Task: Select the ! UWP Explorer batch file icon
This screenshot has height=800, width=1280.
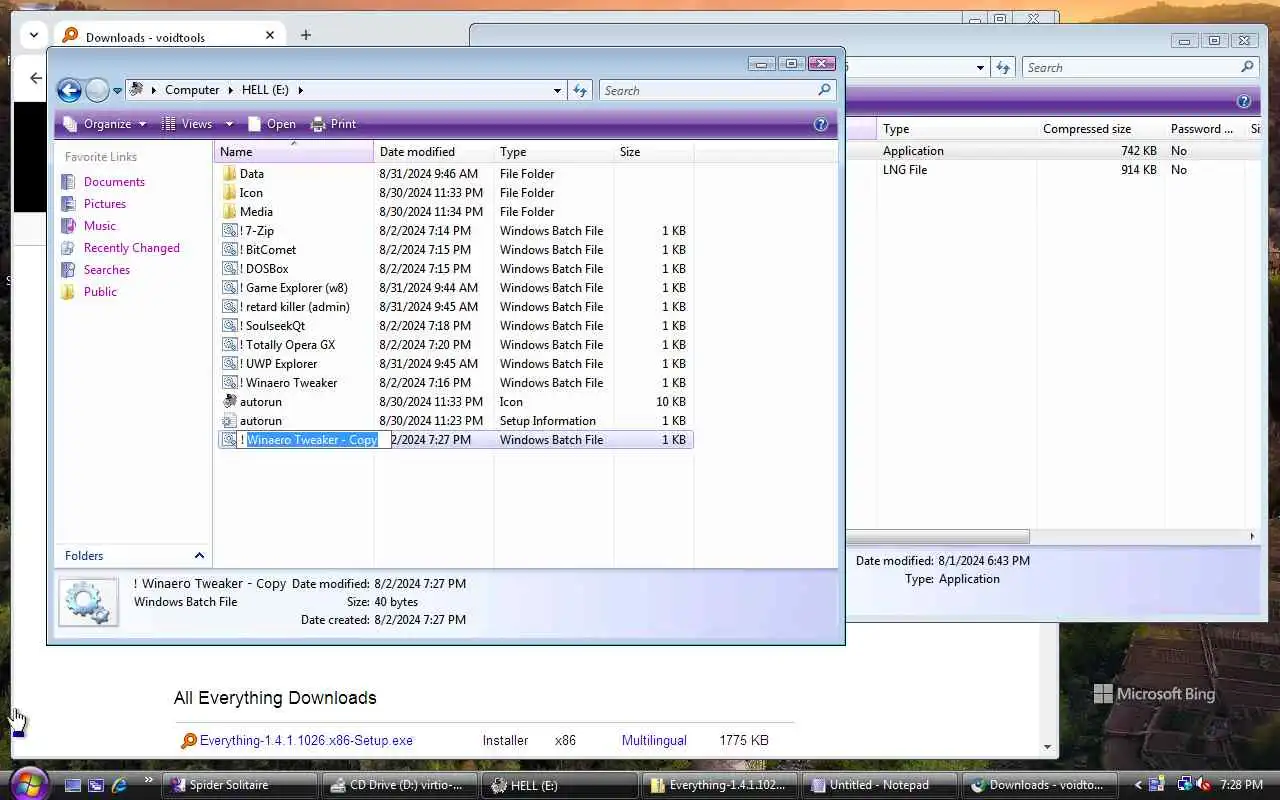Action: click(x=230, y=364)
